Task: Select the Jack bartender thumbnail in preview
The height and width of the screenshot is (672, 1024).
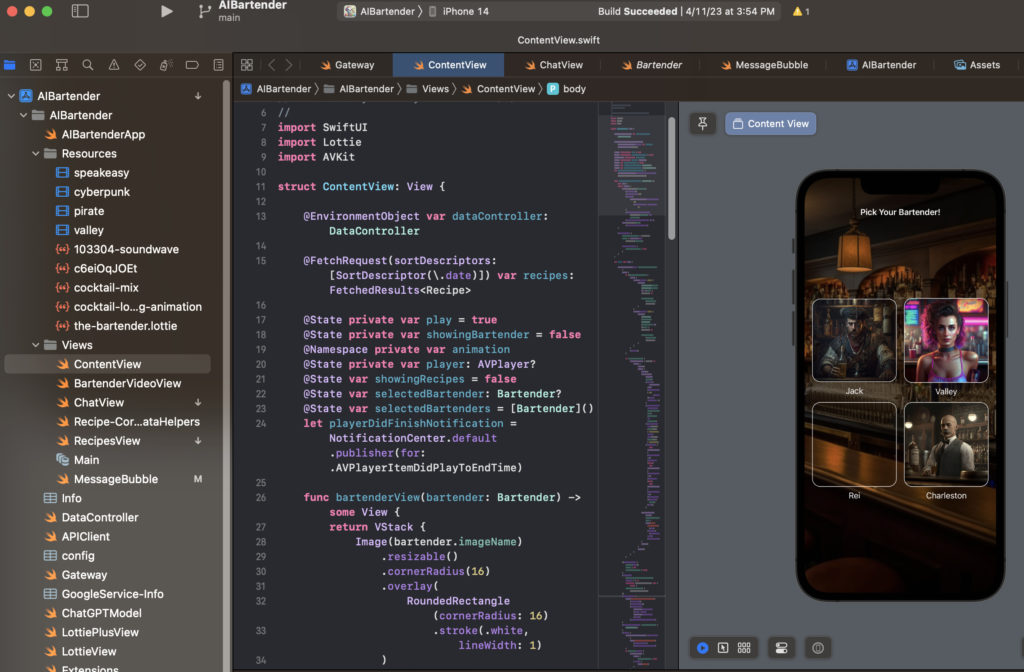Action: [x=854, y=340]
